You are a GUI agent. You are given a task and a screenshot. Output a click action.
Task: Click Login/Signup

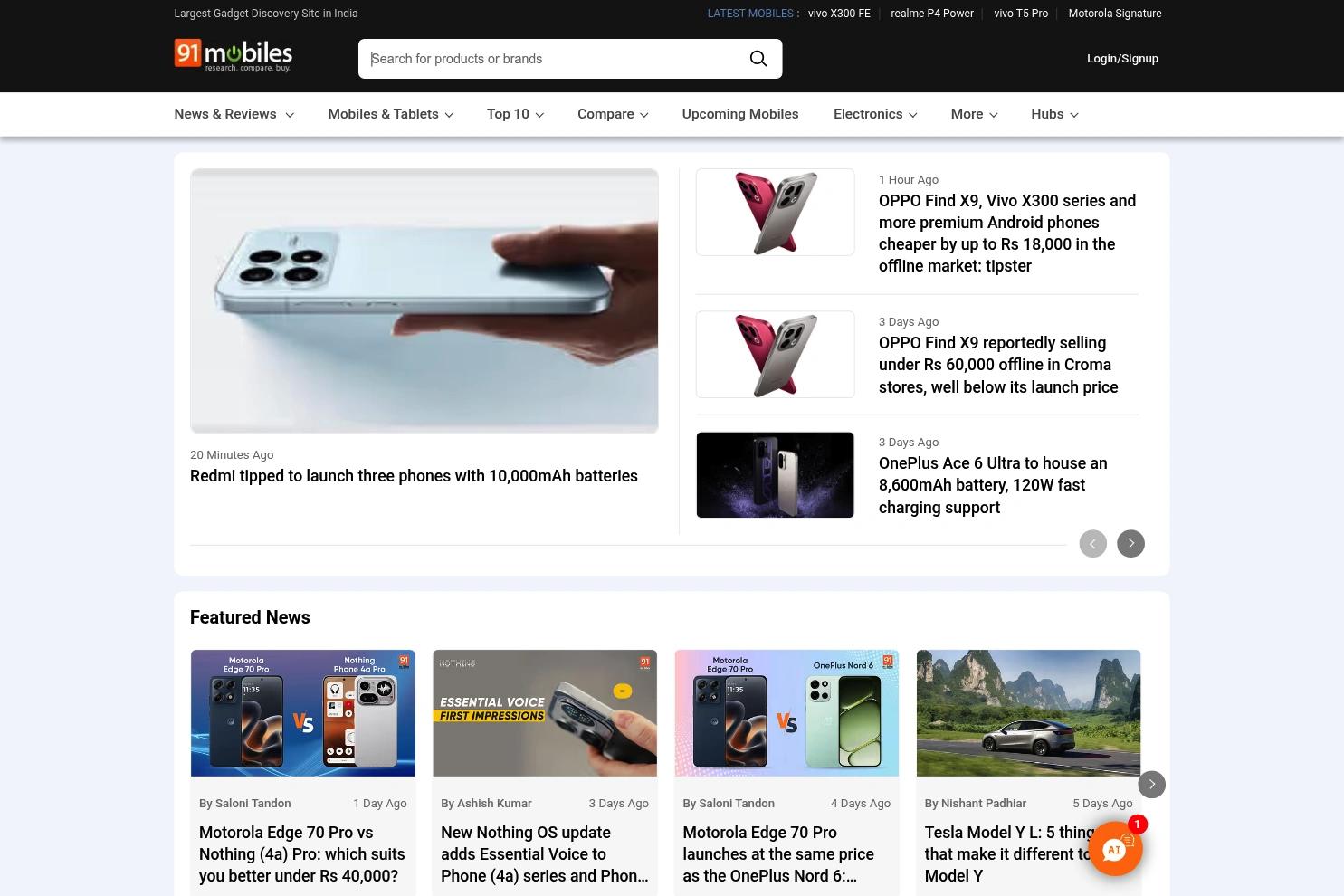[1122, 59]
